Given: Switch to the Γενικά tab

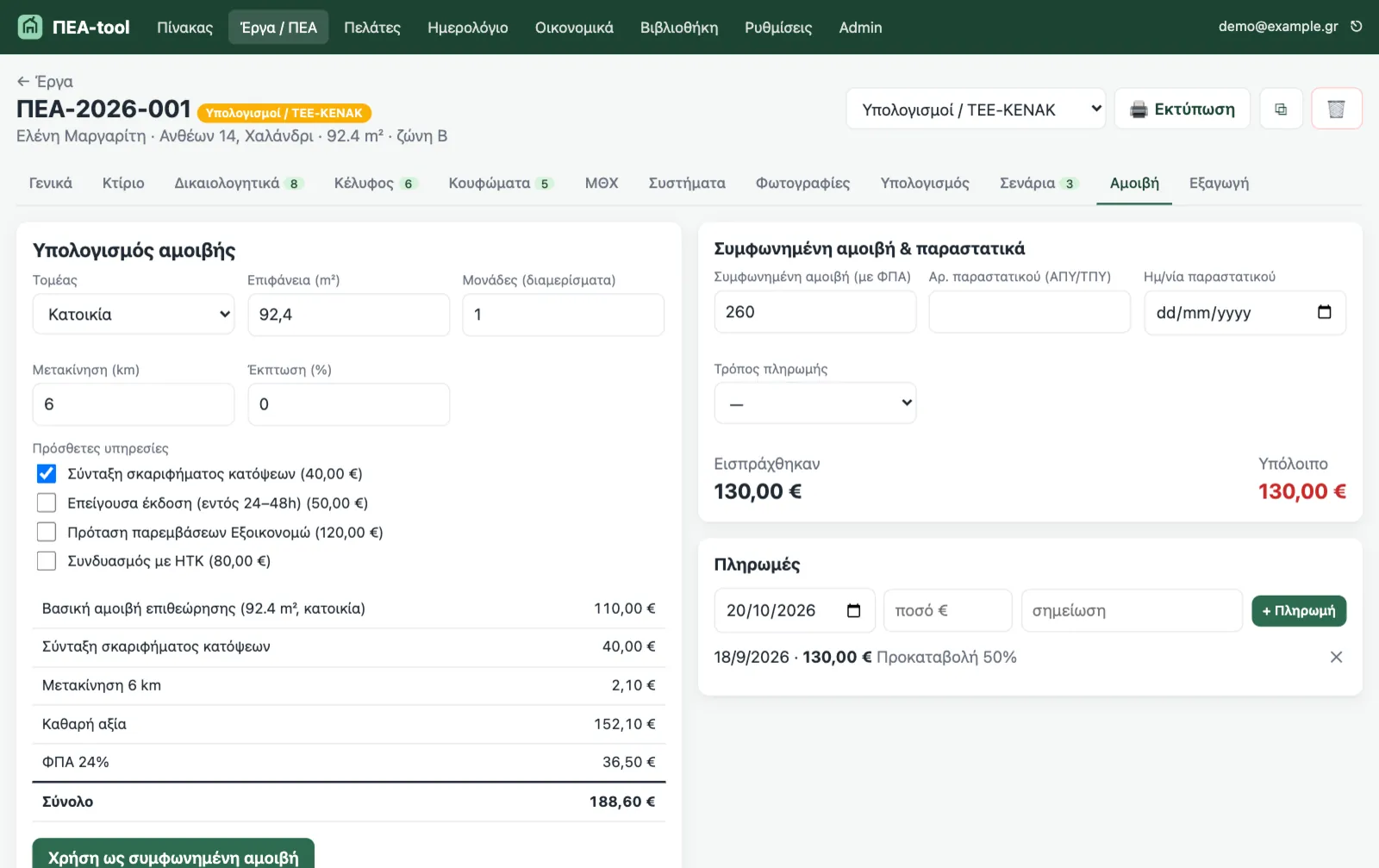Looking at the screenshot, I should [51, 183].
